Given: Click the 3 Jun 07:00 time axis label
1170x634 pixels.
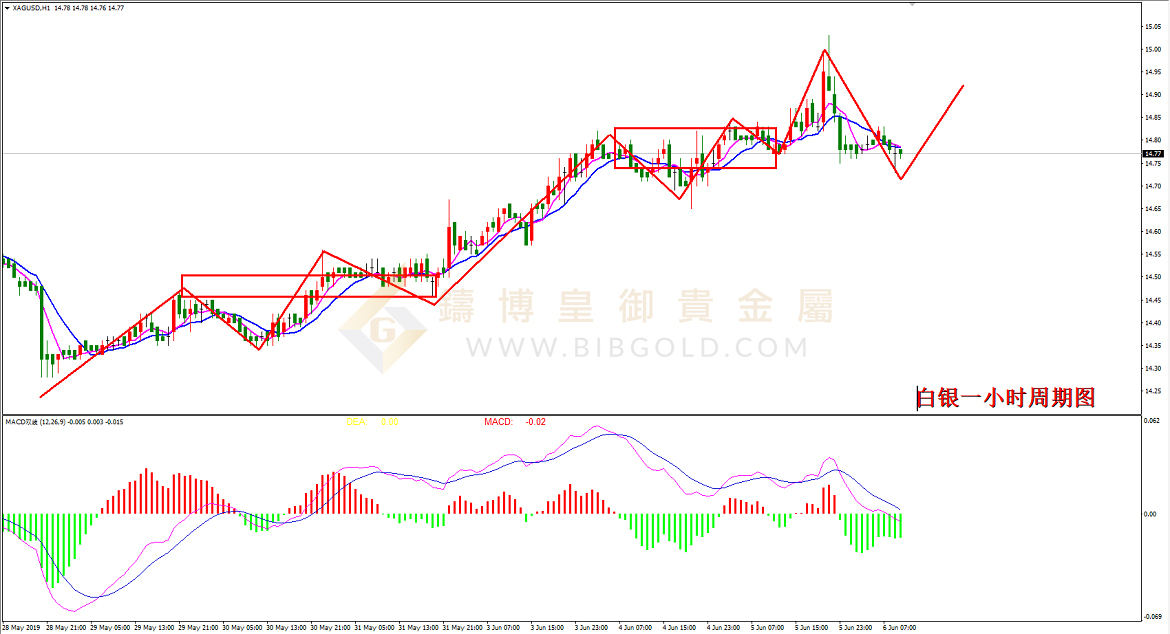Looking at the screenshot, I should click(x=504, y=628).
